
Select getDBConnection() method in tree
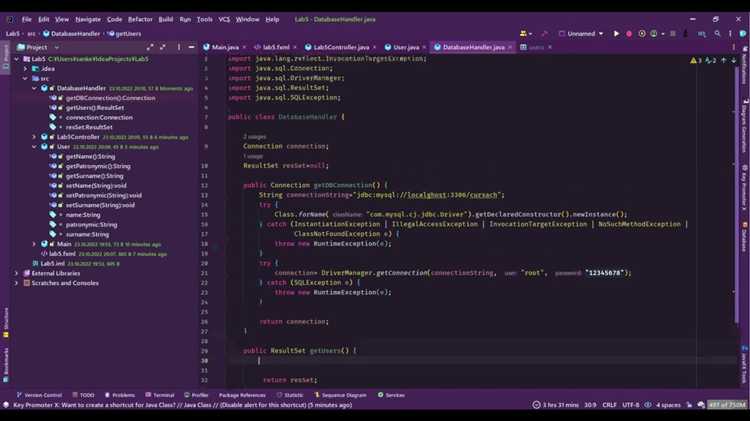110,98
